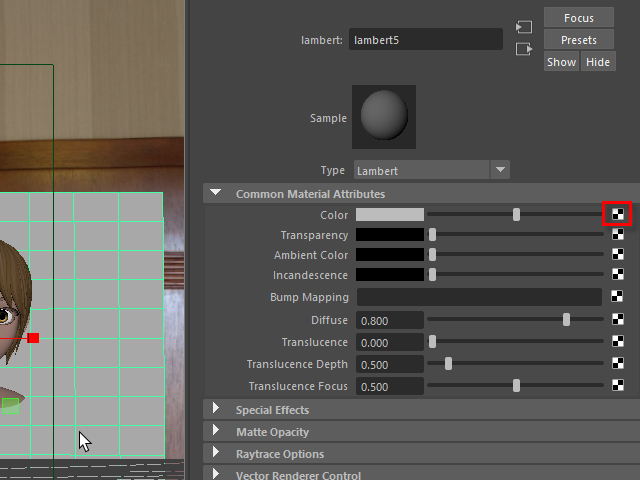Expand the Matte Opacity section

tap(216, 432)
